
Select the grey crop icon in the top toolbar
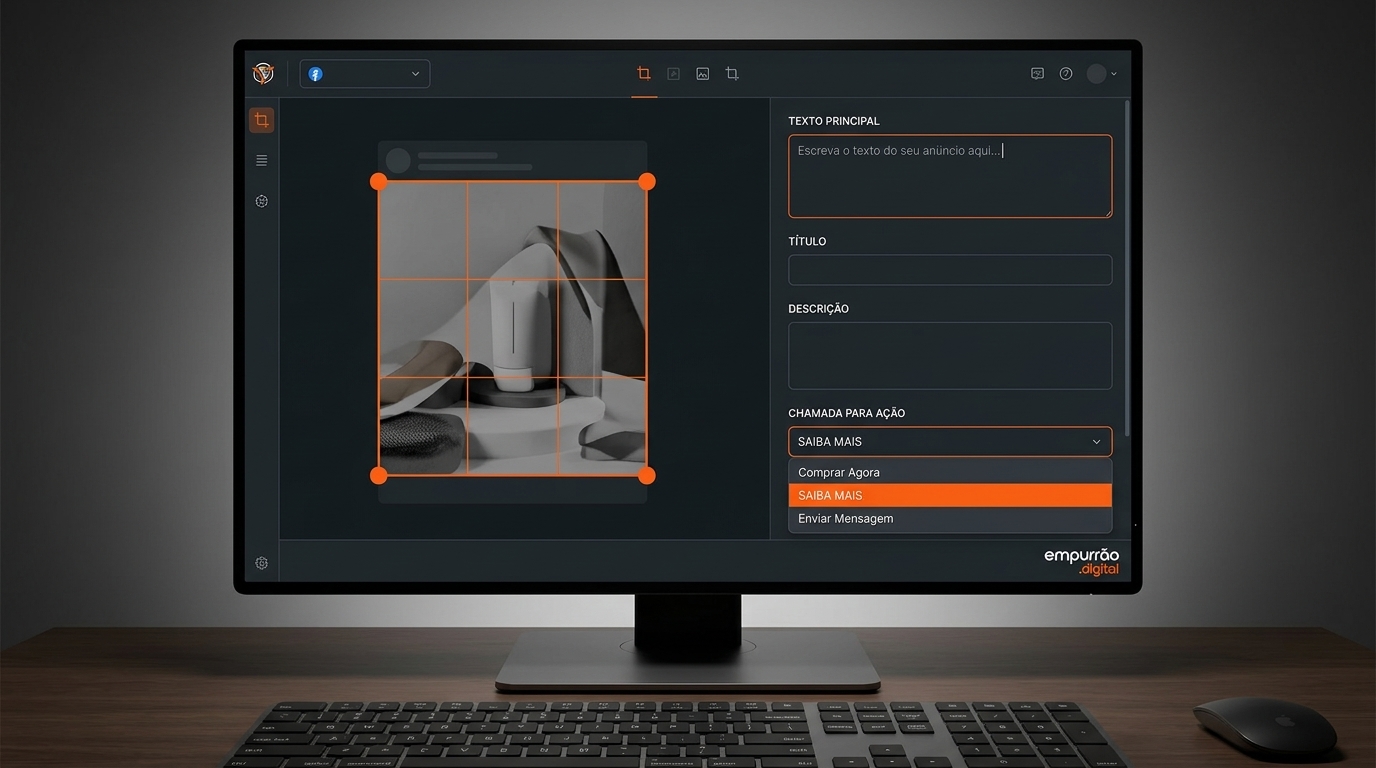(x=732, y=74)
